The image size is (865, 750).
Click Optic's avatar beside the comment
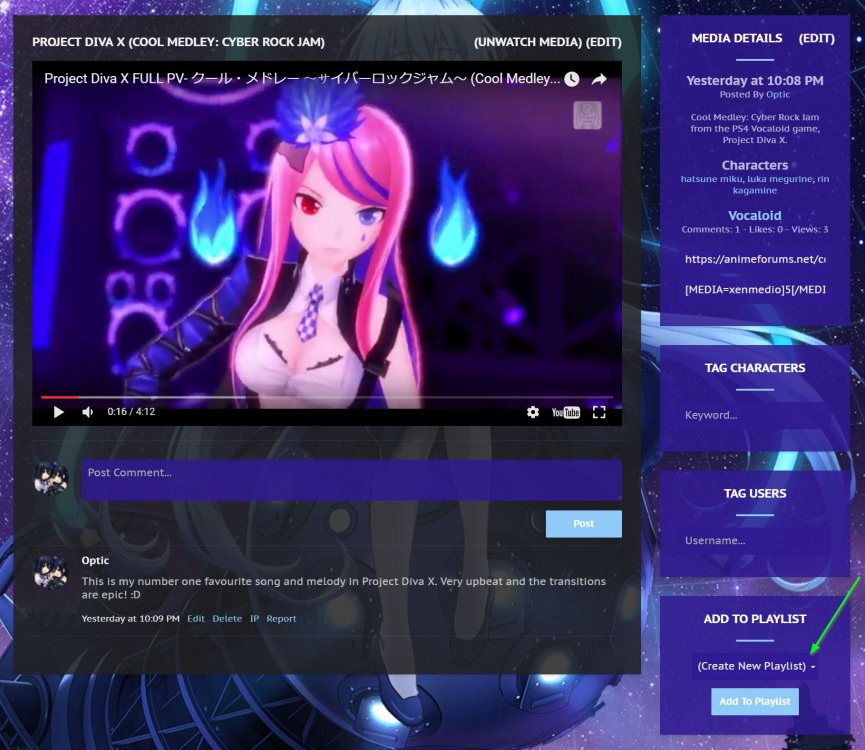click(x=51, y=572)
